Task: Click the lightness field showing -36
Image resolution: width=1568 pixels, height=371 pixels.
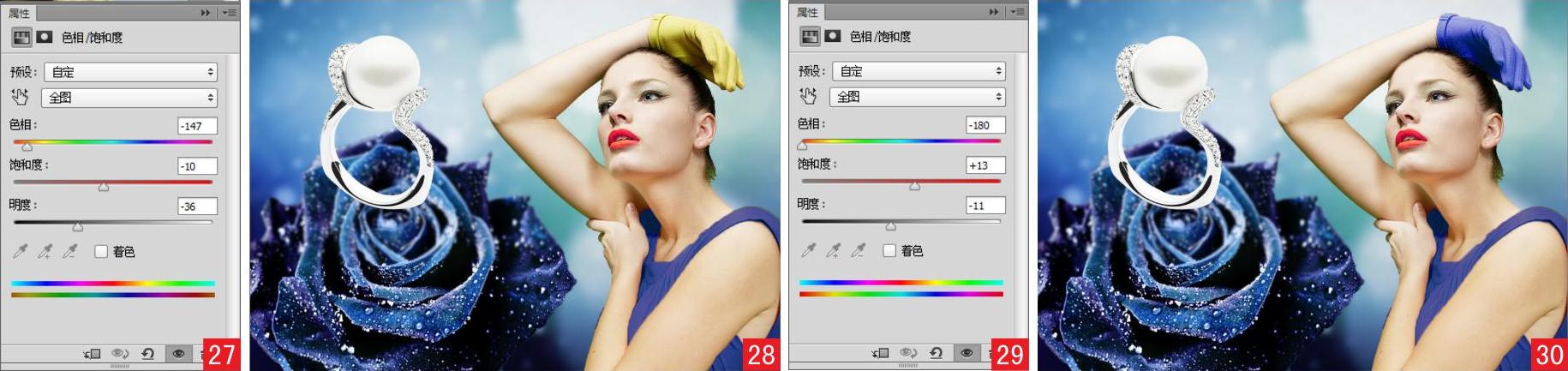Action: click(197, 206)
